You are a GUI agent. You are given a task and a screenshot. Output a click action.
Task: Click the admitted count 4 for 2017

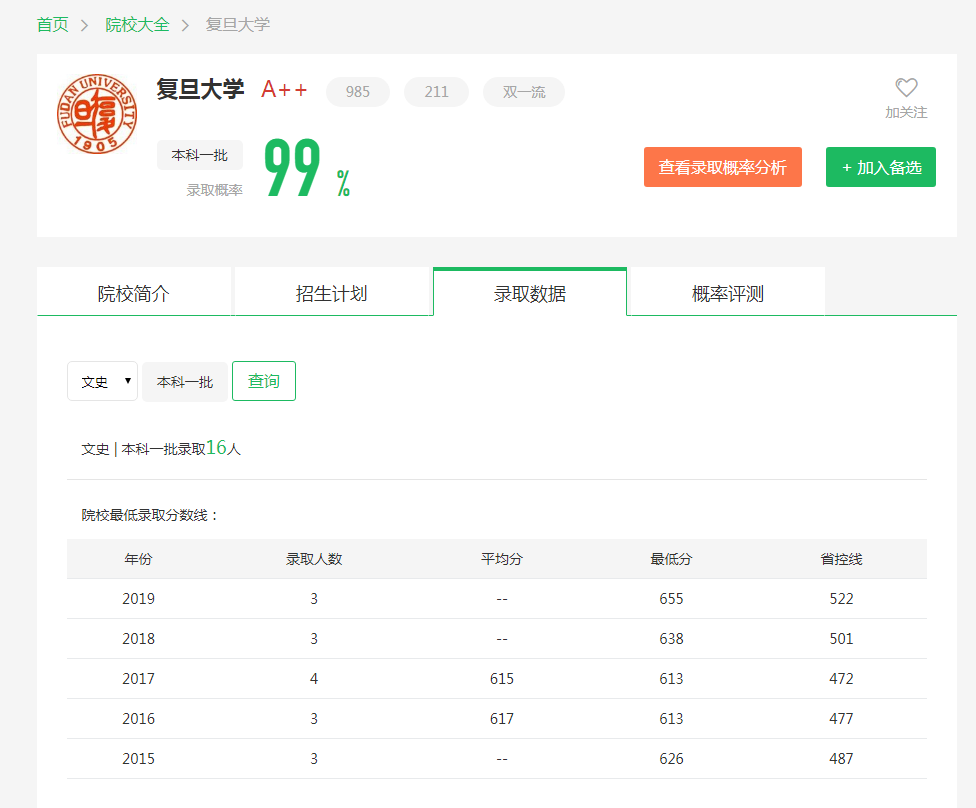[314, 679]
